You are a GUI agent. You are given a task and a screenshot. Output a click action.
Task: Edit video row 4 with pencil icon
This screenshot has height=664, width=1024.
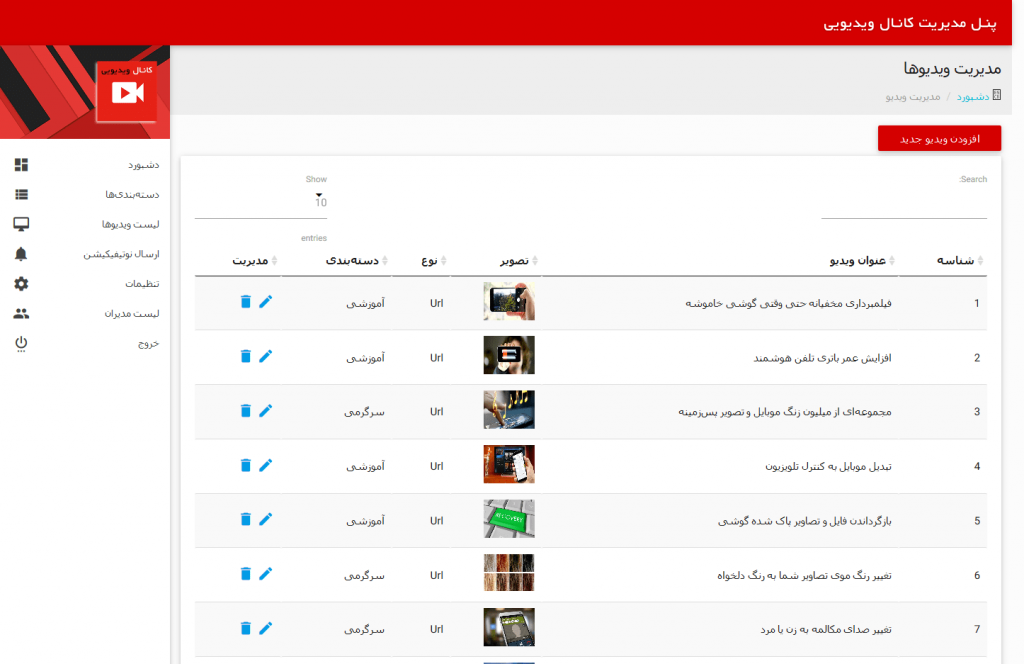pyautogui.click(x=265, y=465)
